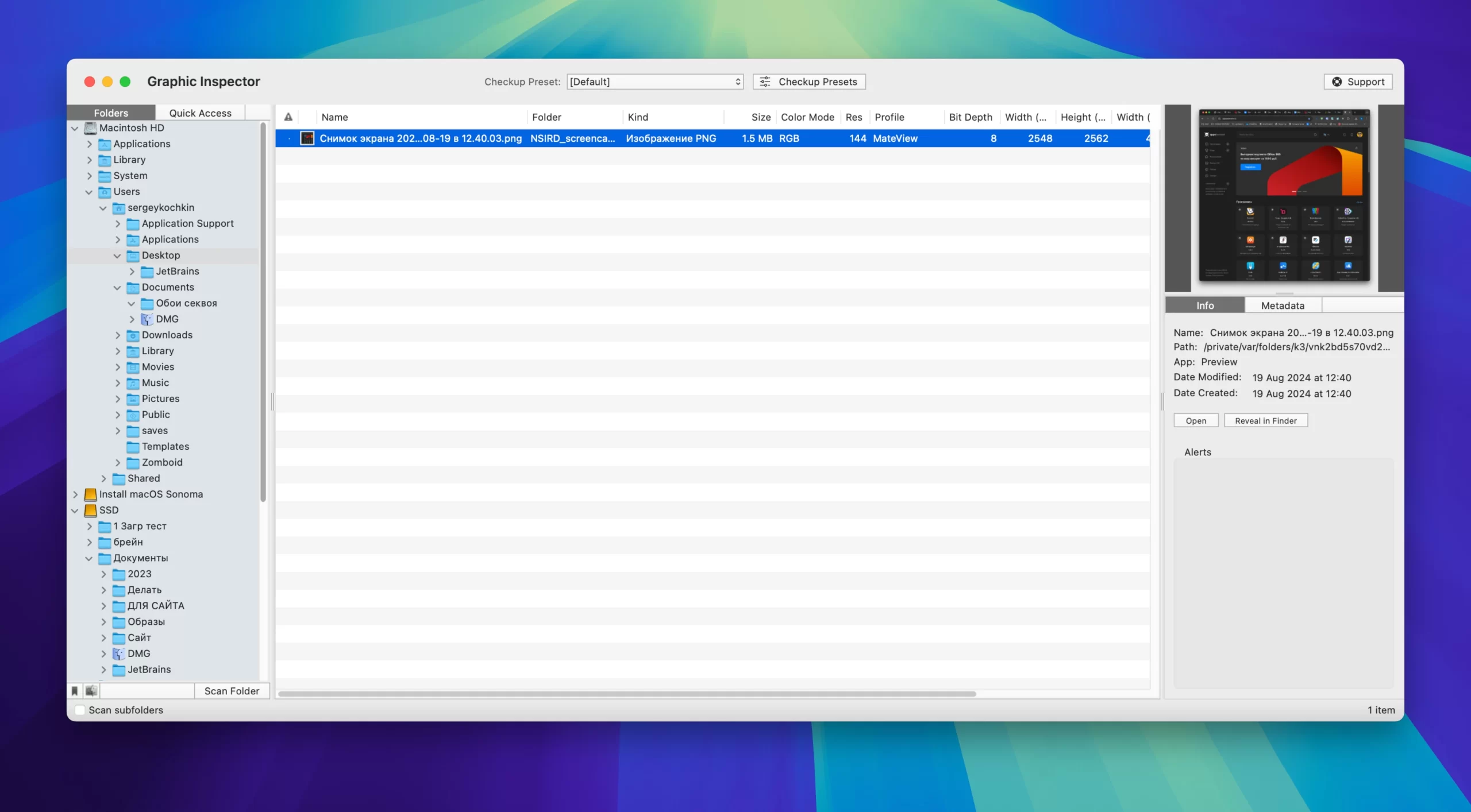Click the Support lifebuoy icon
The height and width of the screenshot is (812, 1471).
(x=1337, y=82)
